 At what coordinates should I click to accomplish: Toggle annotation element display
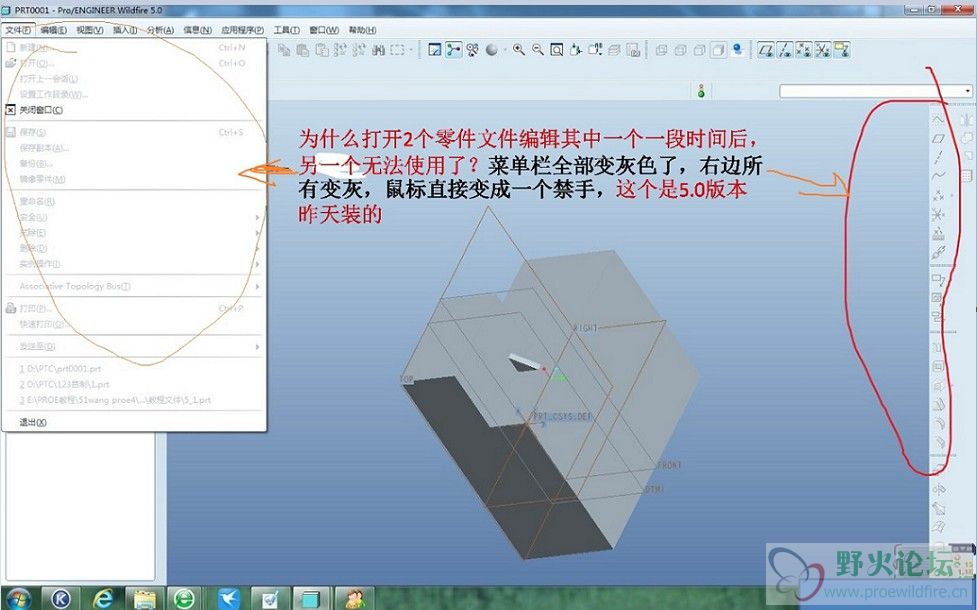tap(842, 50)
